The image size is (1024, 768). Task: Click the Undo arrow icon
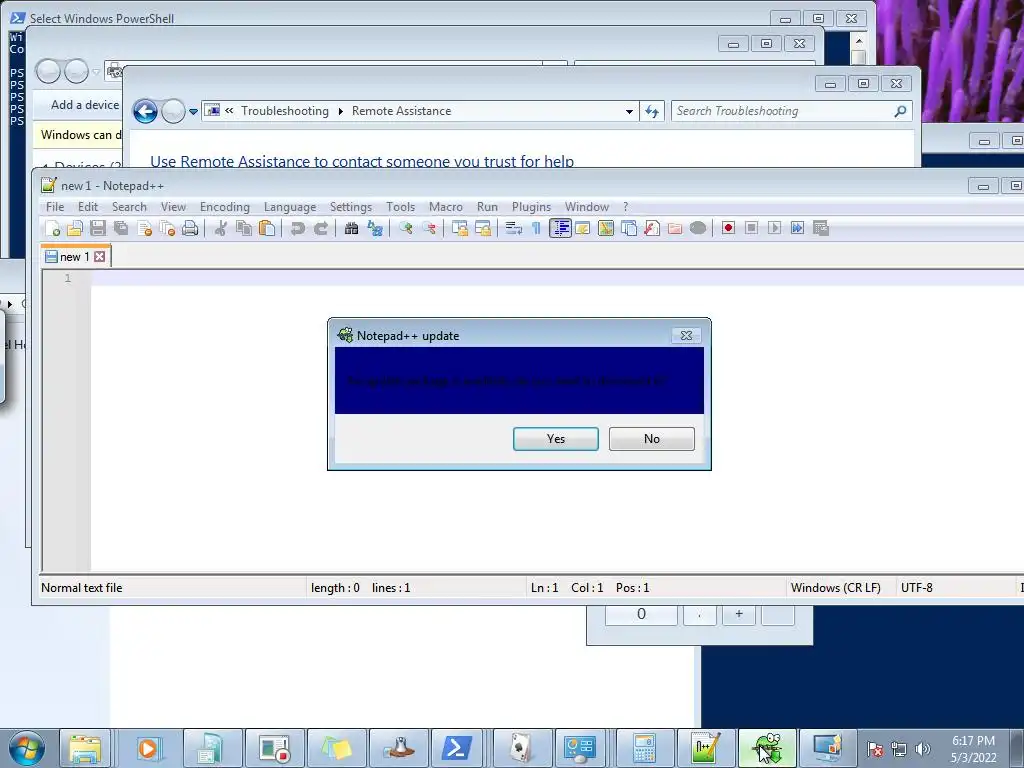pyautogui.click(x=297, y=228)
